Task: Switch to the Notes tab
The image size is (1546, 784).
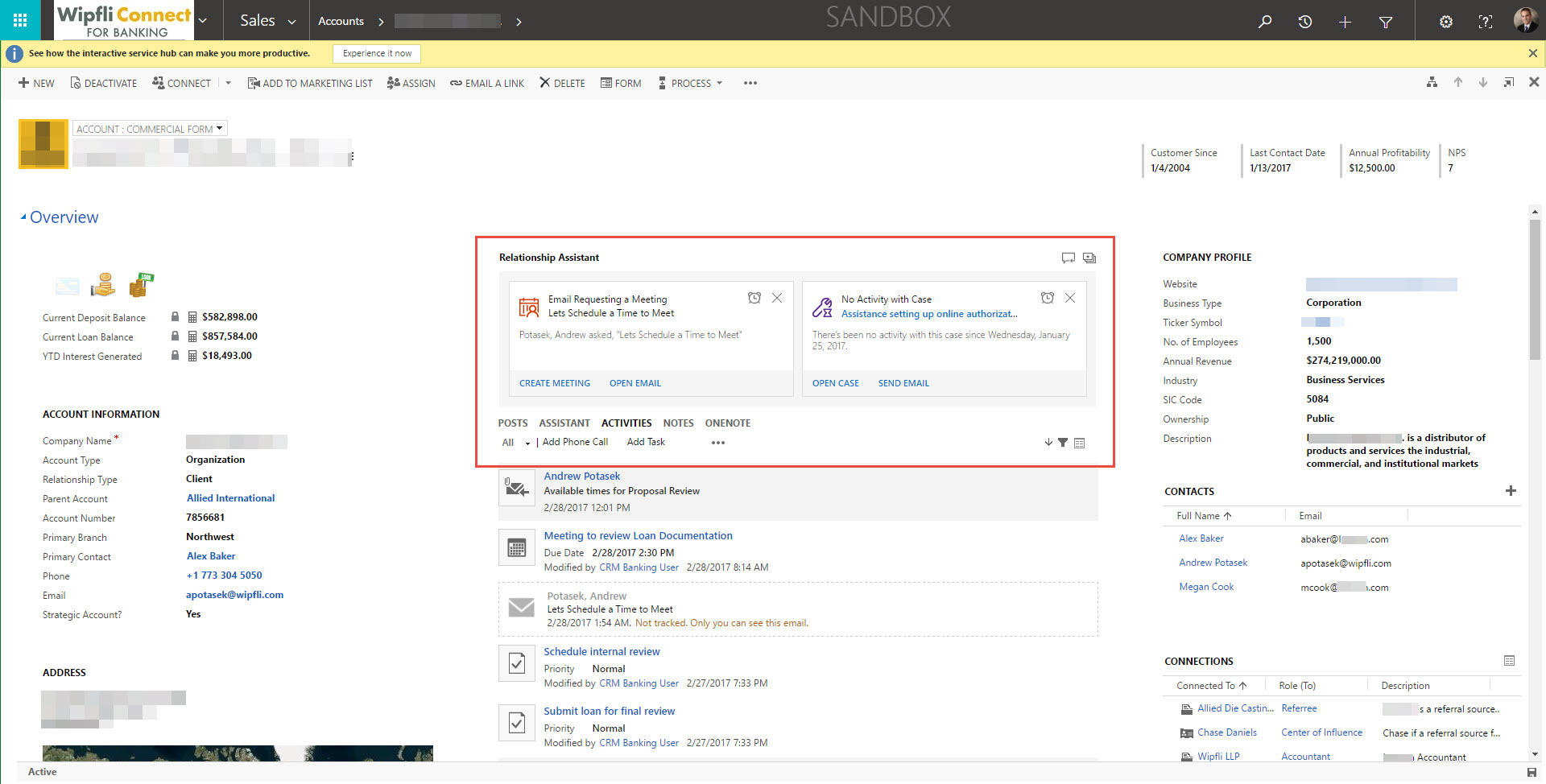Action: (x=678, y=423)
